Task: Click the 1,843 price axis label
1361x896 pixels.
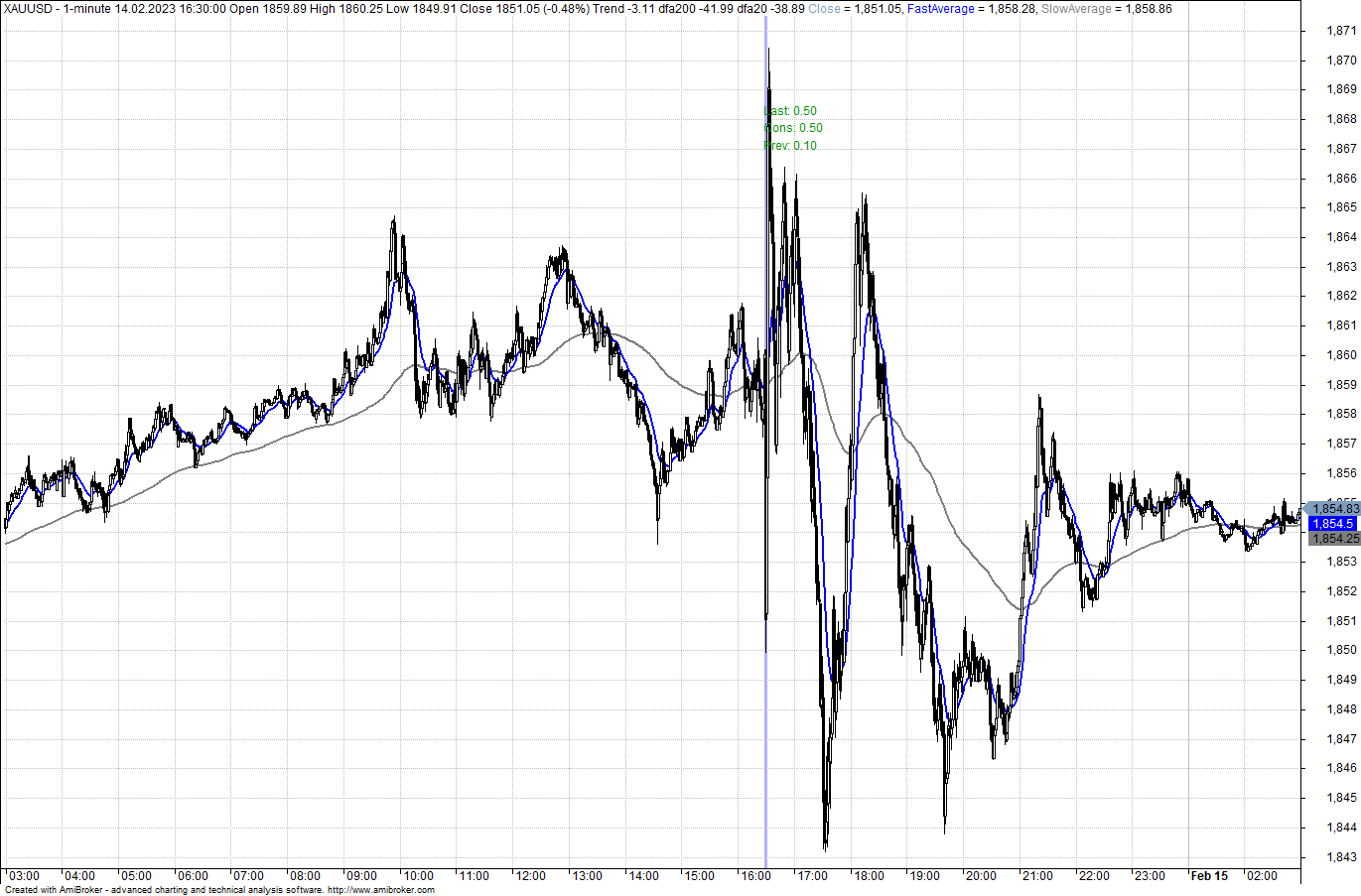Action: 1342,857
